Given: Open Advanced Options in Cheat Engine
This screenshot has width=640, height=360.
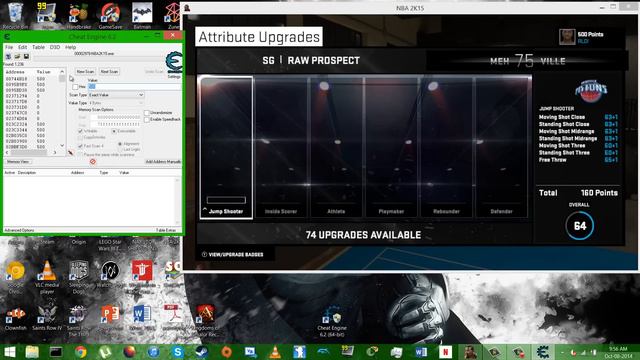Looking at the screenshot, I should 19,230.
